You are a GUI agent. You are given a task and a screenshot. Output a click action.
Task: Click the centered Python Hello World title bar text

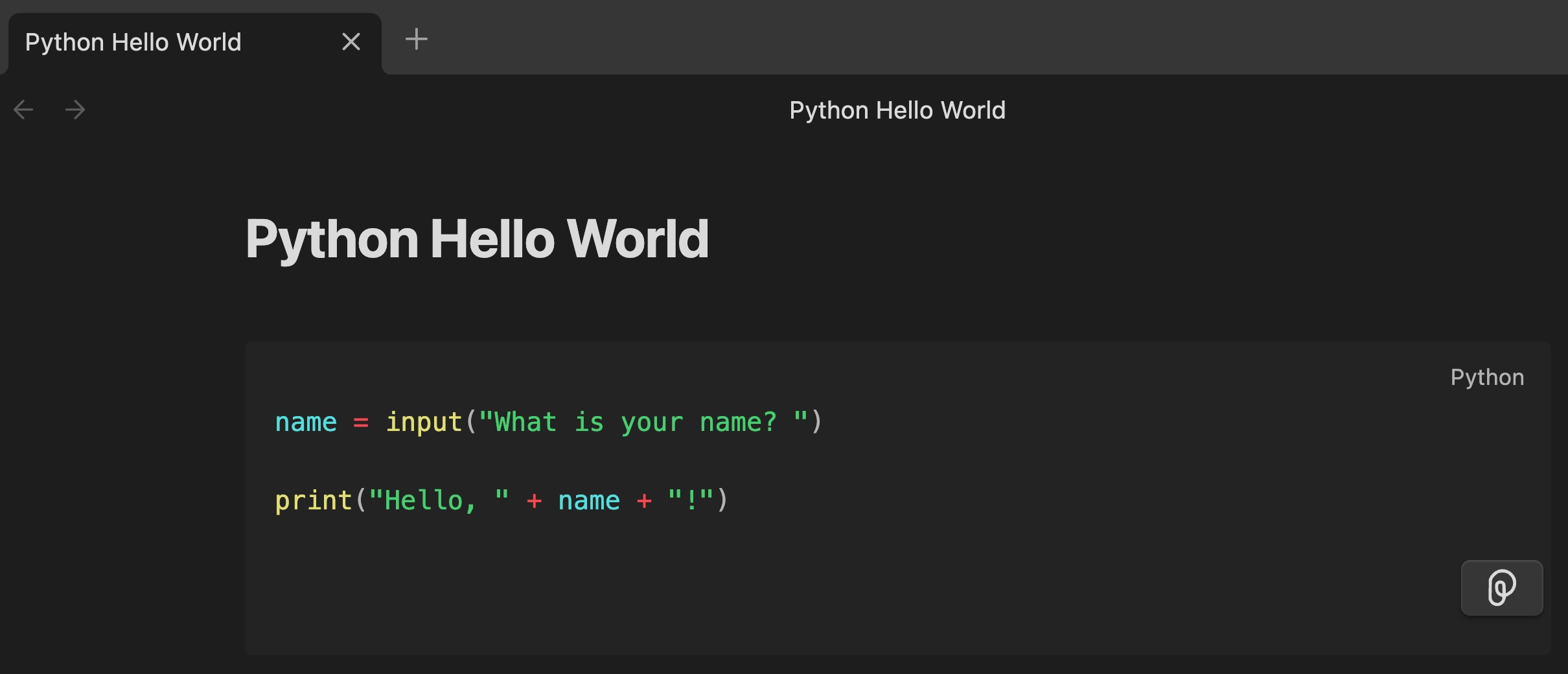[897, 110]
